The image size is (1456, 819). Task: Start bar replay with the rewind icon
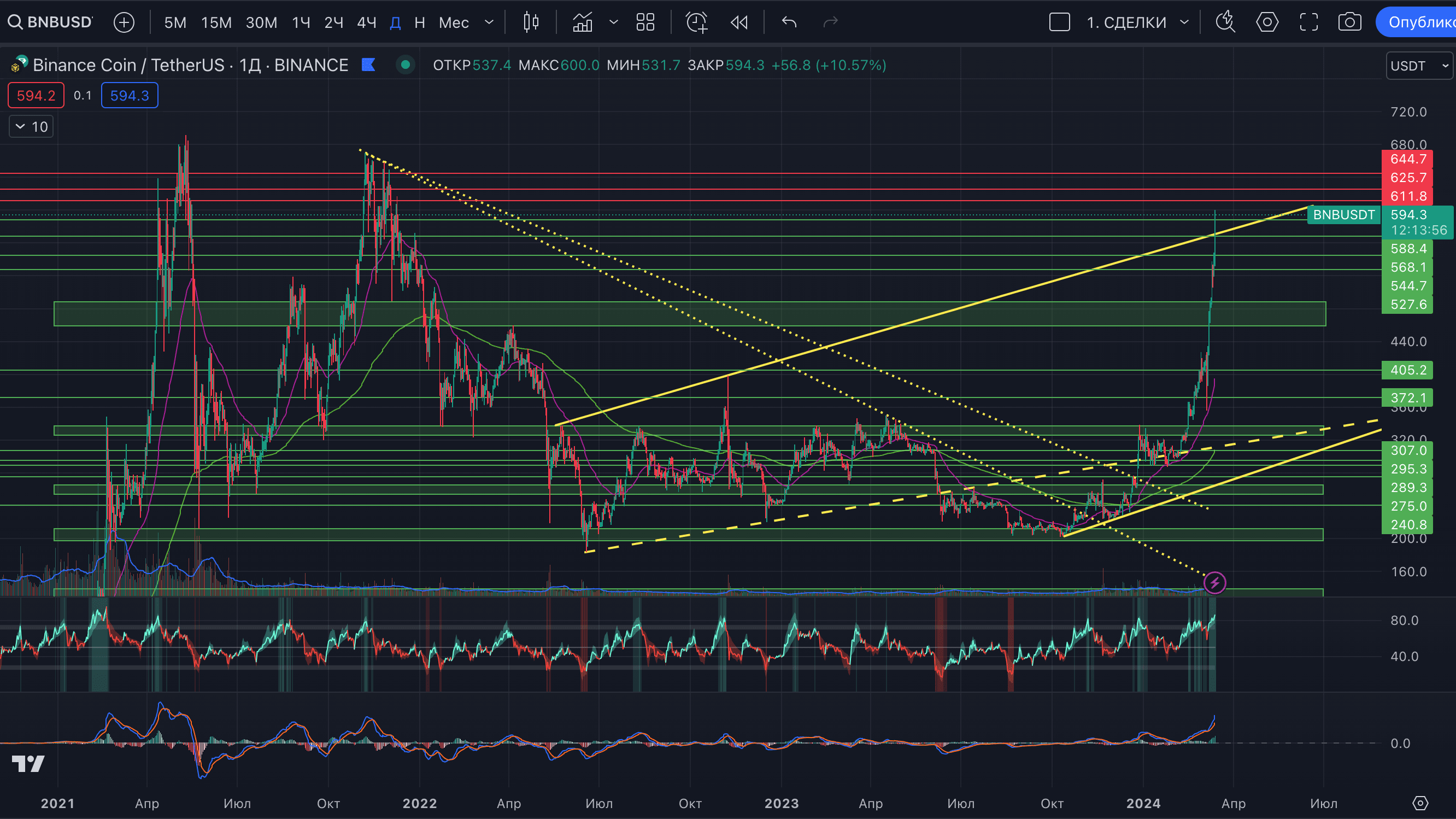[x=739, y=22]
